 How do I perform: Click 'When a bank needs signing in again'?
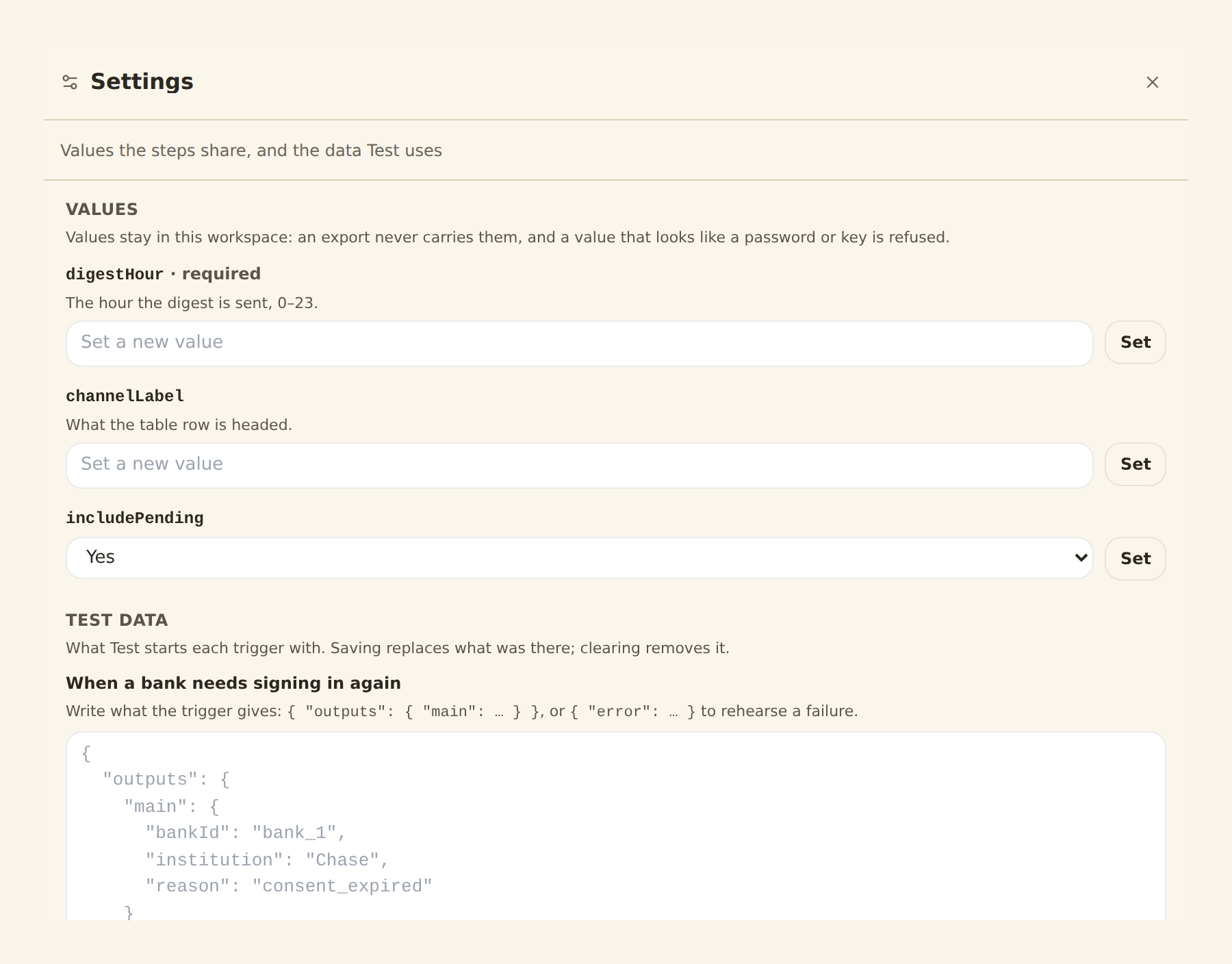point(233,683)
